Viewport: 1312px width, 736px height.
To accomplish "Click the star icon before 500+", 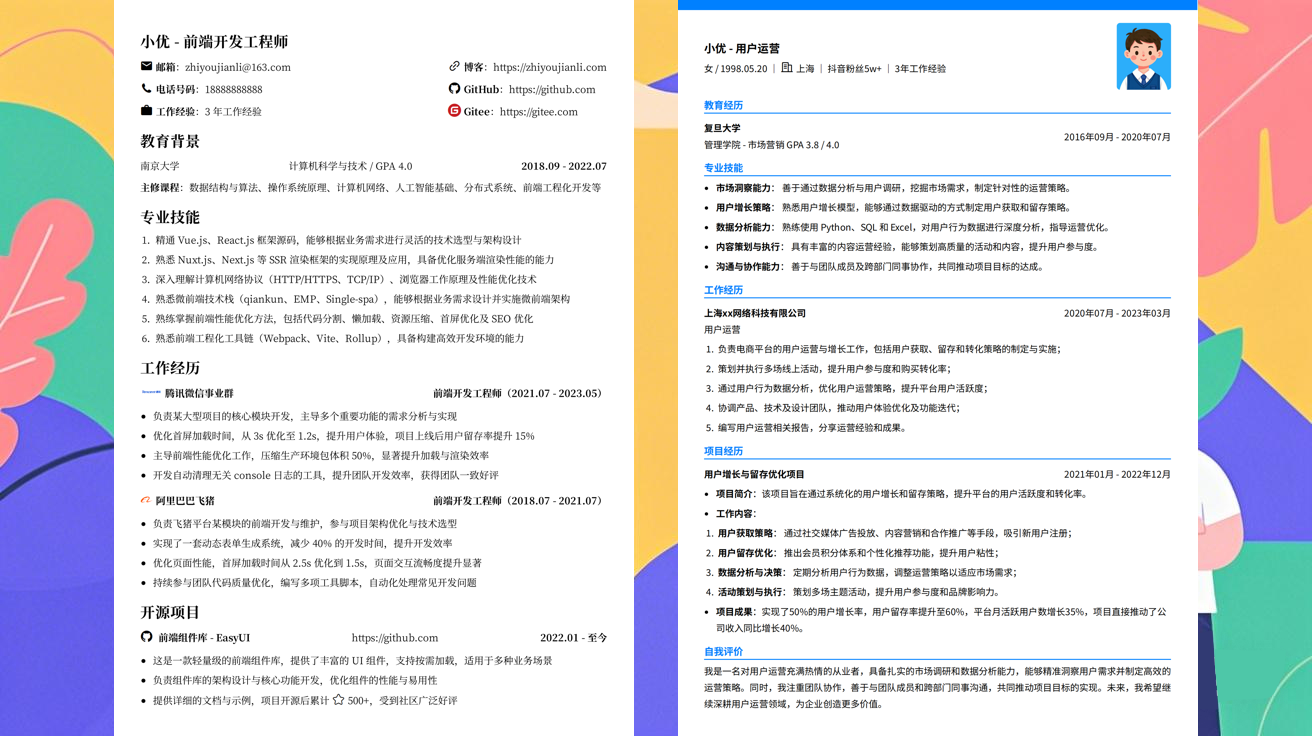I will (338, 700).
